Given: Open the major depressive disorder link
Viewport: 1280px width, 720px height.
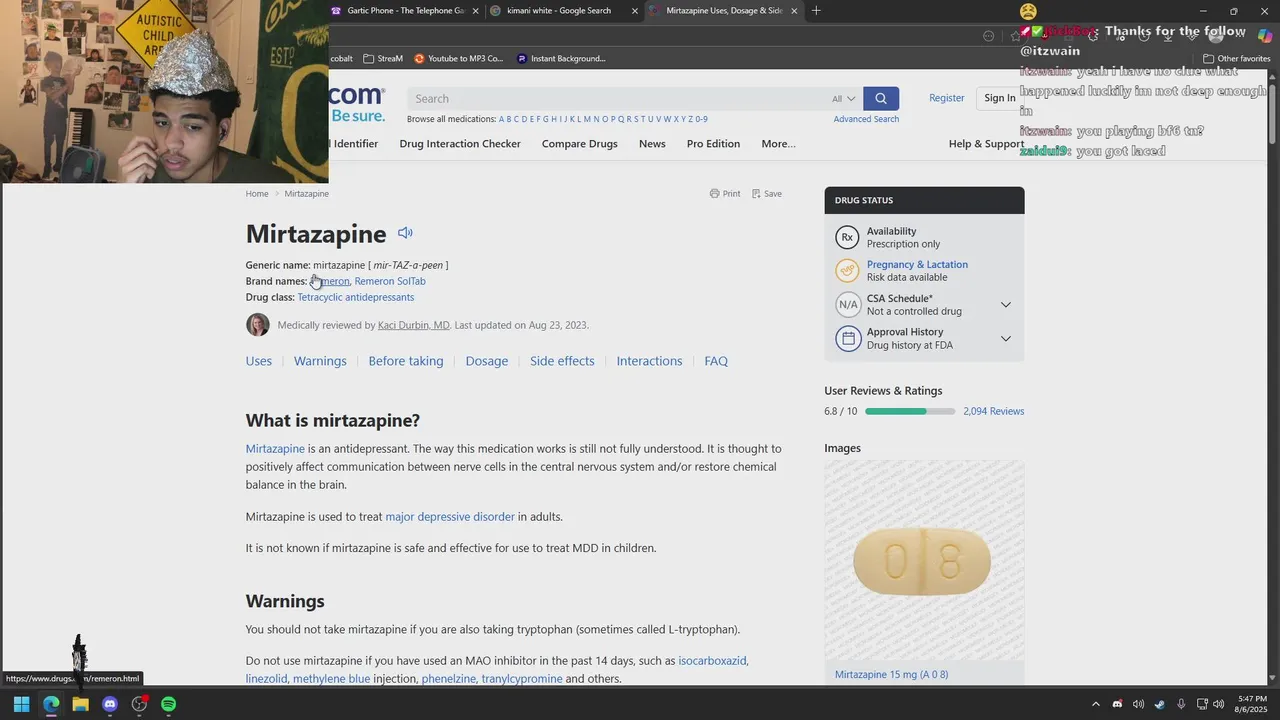Looking at the screenshot, I should tap(450, 517).
